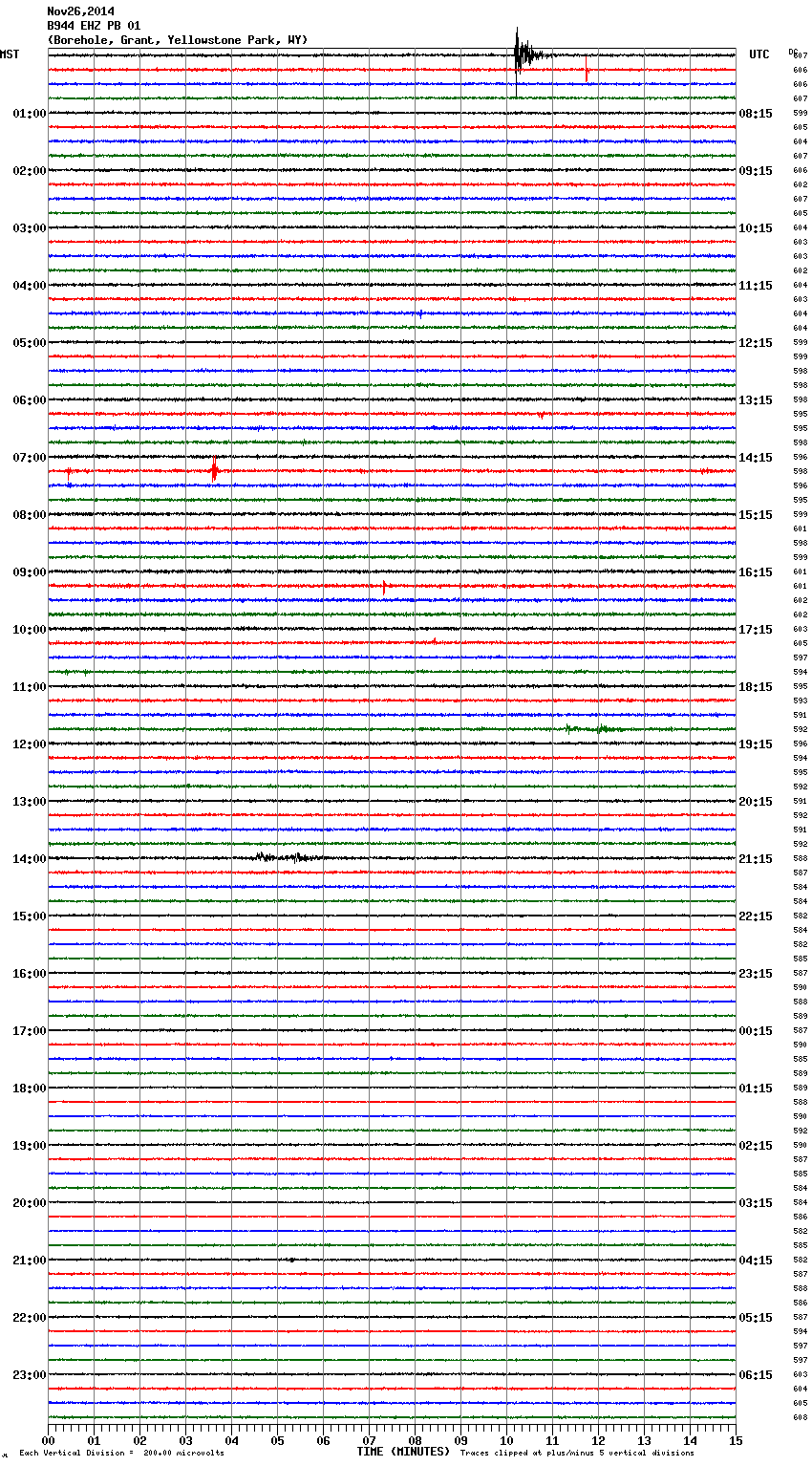Select the 23:00 MST time label

coord(30,1375)
